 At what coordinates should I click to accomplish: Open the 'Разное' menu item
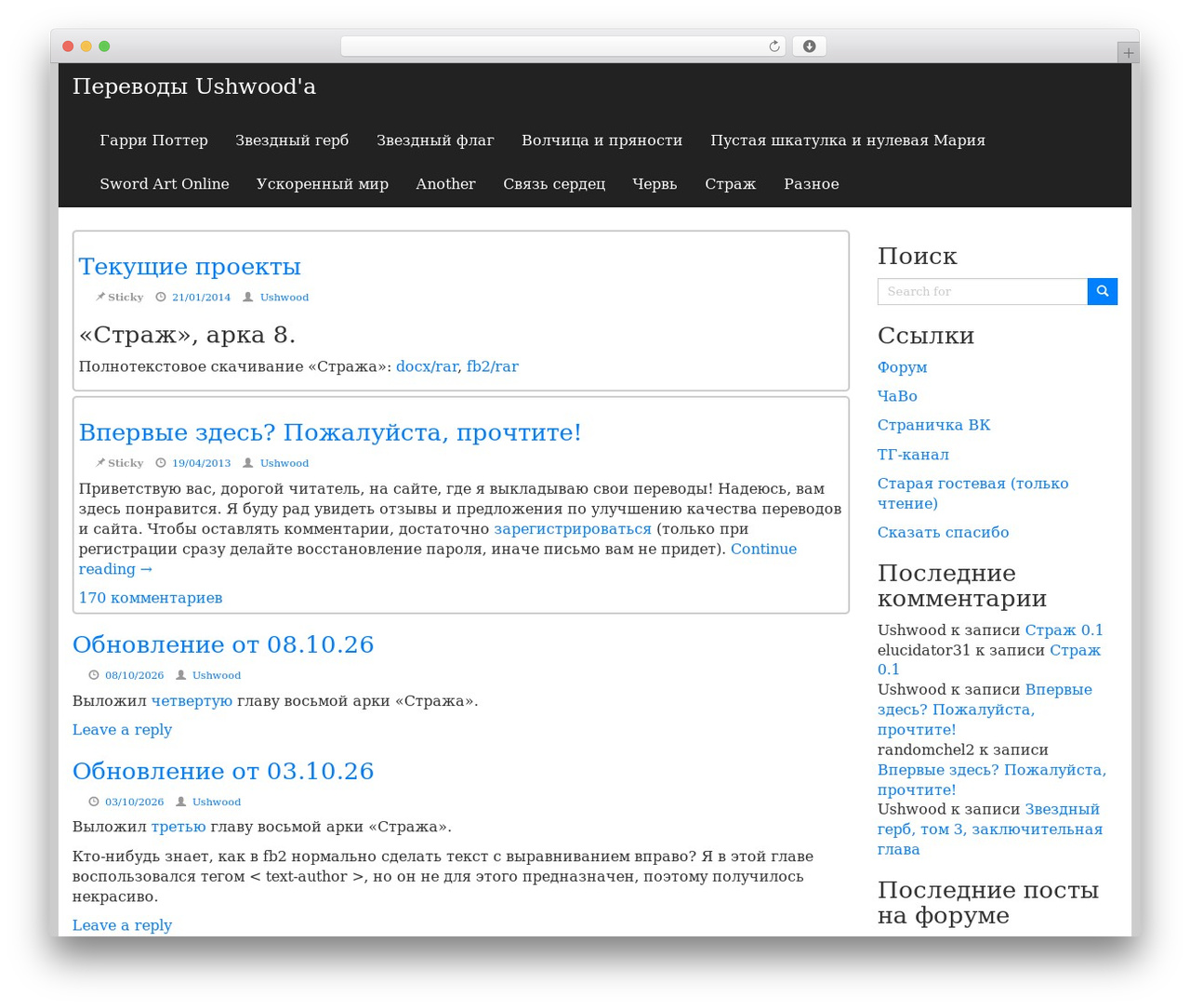[x=811, y=184]
